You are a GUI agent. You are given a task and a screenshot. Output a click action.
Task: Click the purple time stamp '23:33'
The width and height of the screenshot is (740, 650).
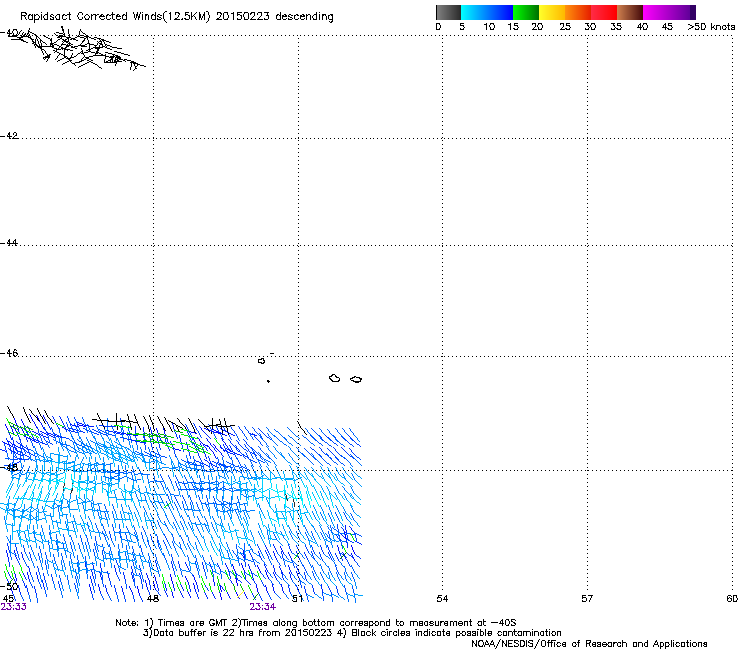tap(14, 607)
